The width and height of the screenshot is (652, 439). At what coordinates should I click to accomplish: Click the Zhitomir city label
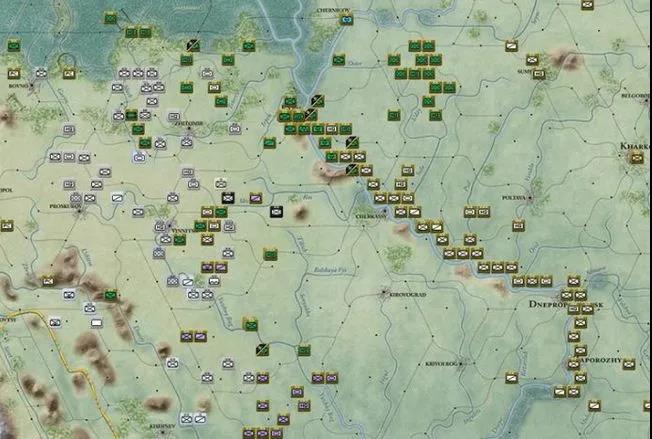point(189,123)
